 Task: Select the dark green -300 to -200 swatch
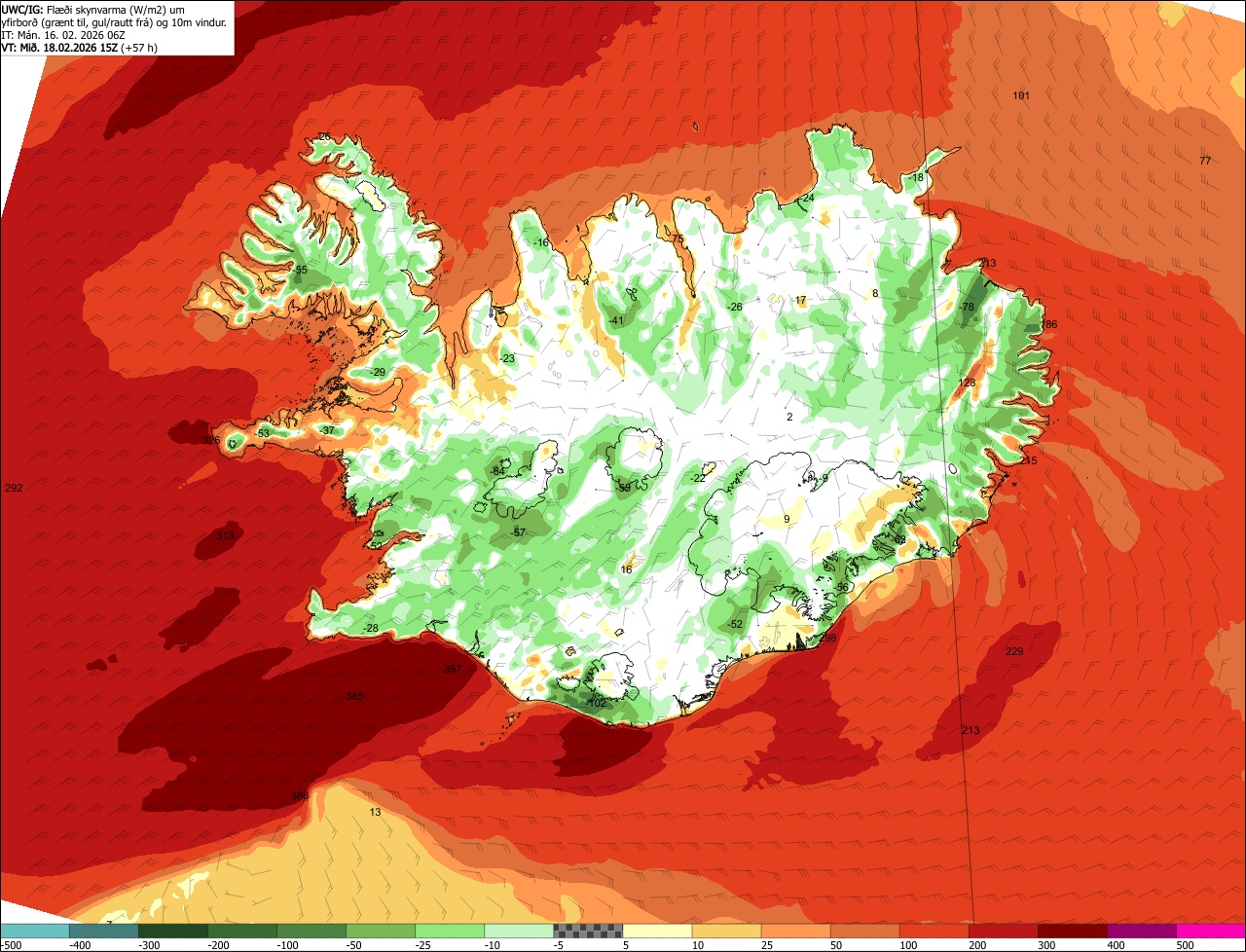(x=173, y=932)
